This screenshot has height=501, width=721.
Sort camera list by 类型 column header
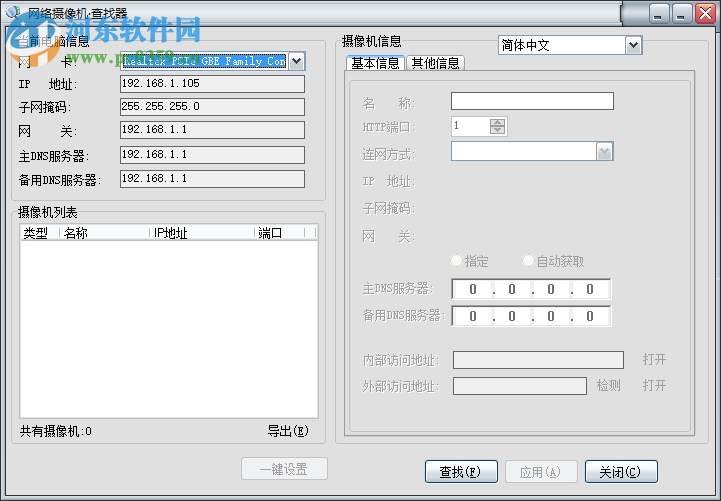40,233
